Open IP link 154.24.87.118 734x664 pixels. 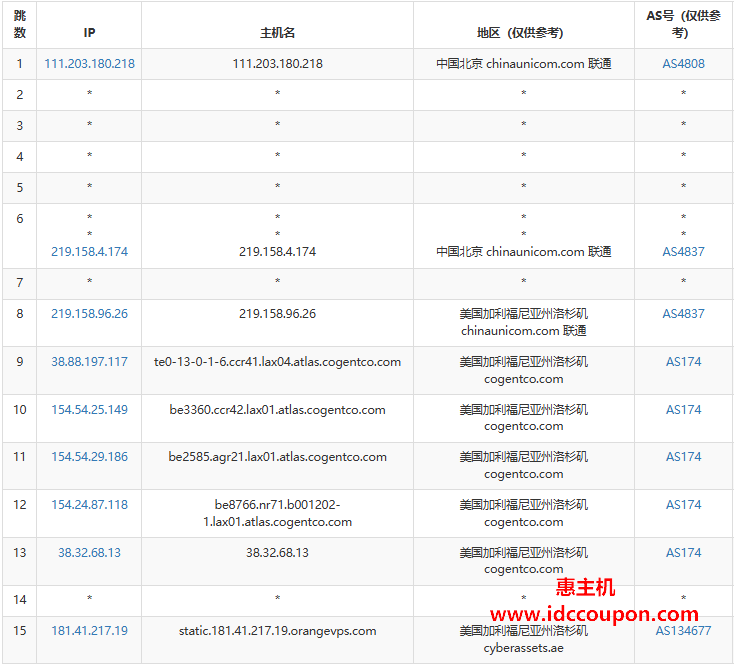pyautogui.click(x=89, y=505)
